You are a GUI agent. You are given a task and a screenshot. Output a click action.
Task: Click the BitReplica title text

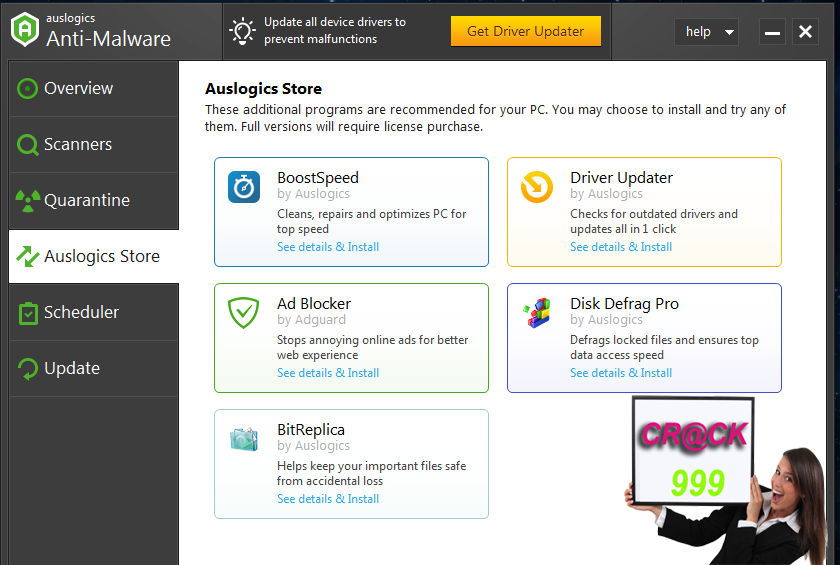pyautogui.click(x=311, y=430)
